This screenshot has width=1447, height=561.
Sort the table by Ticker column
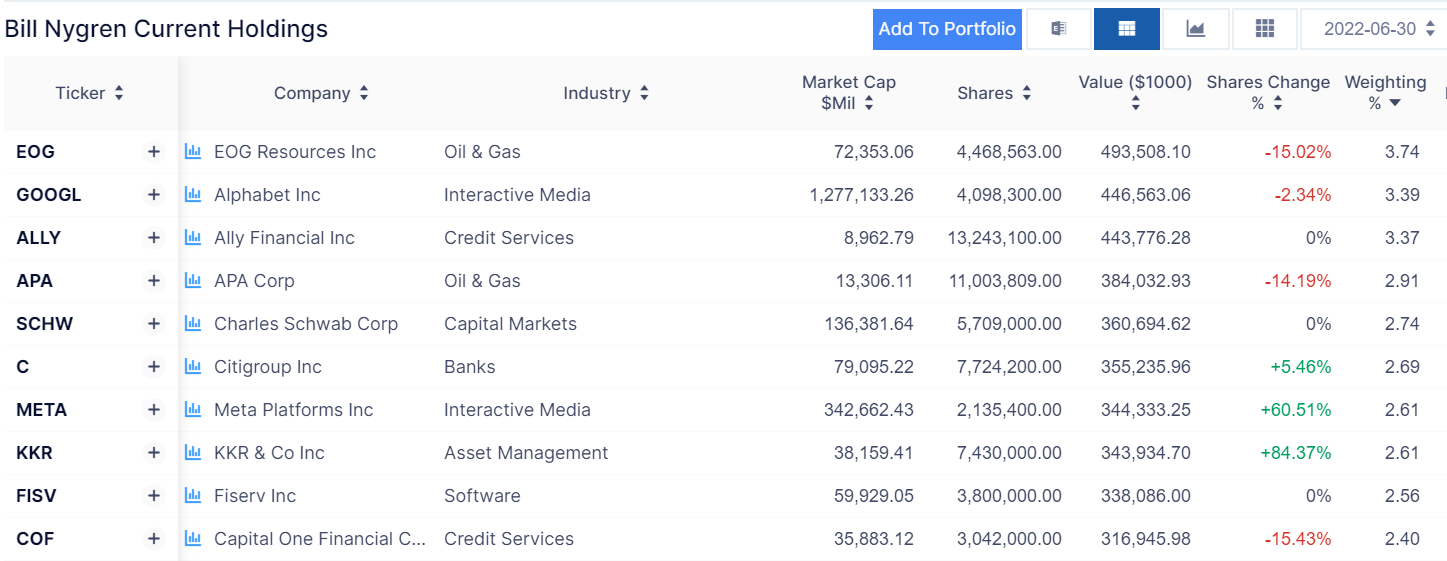(x=90, y=93)
